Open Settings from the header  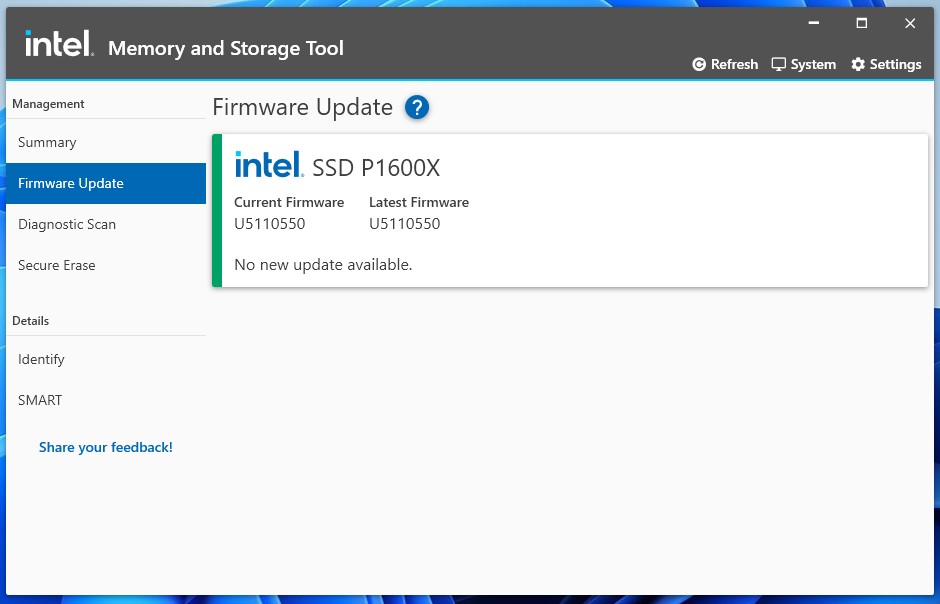[886, 64]
